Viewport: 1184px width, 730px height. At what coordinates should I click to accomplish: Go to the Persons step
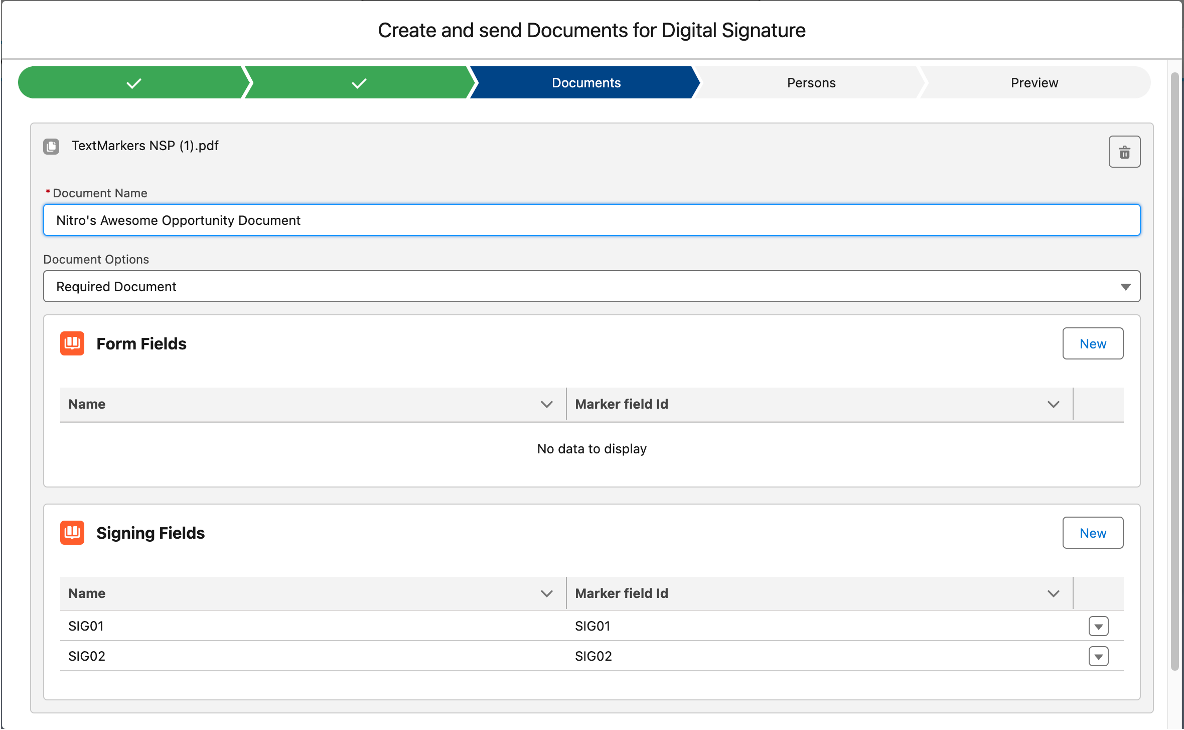[x=810, y=83]
